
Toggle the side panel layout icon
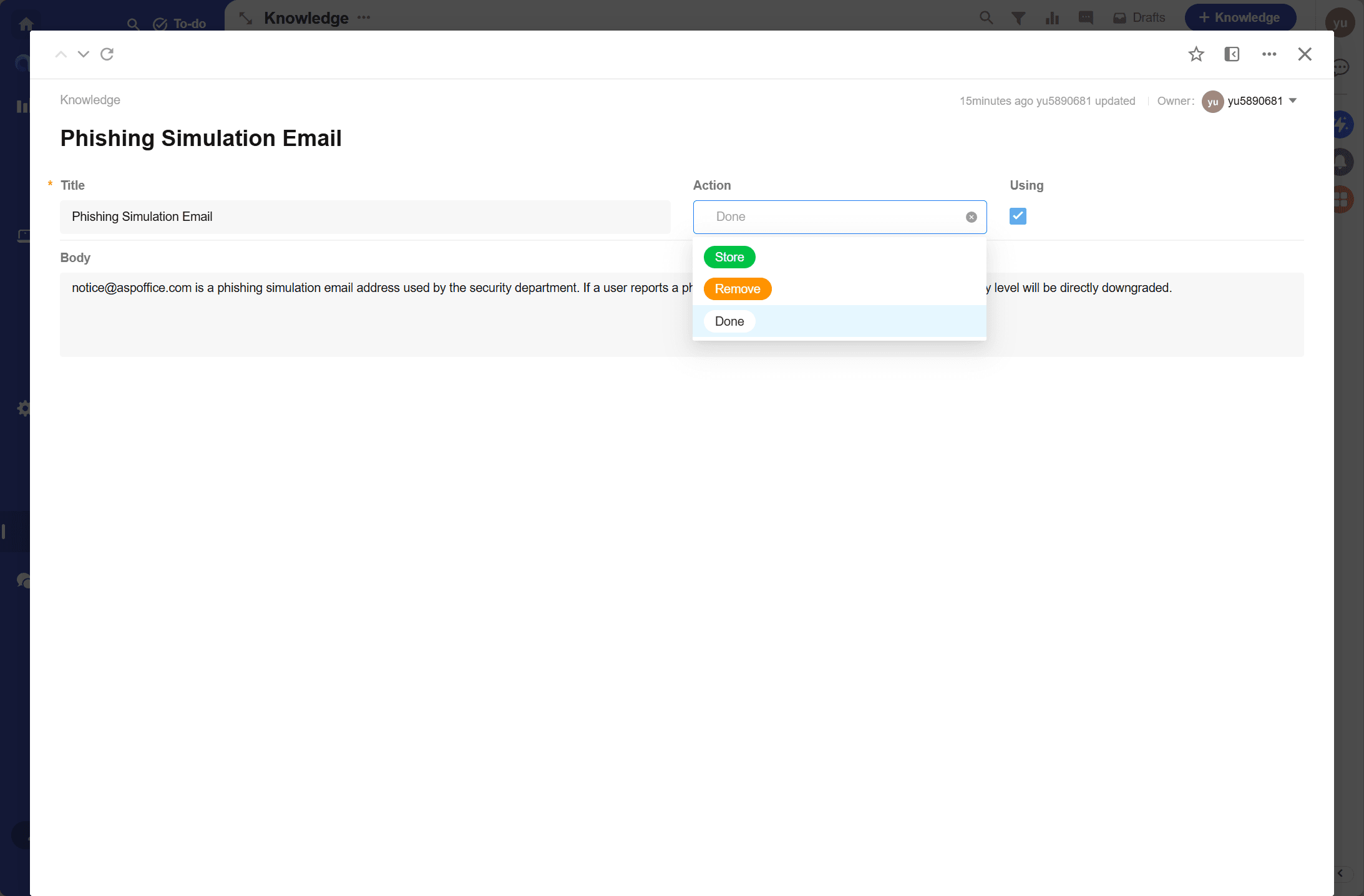click(x=1232, y=54)
